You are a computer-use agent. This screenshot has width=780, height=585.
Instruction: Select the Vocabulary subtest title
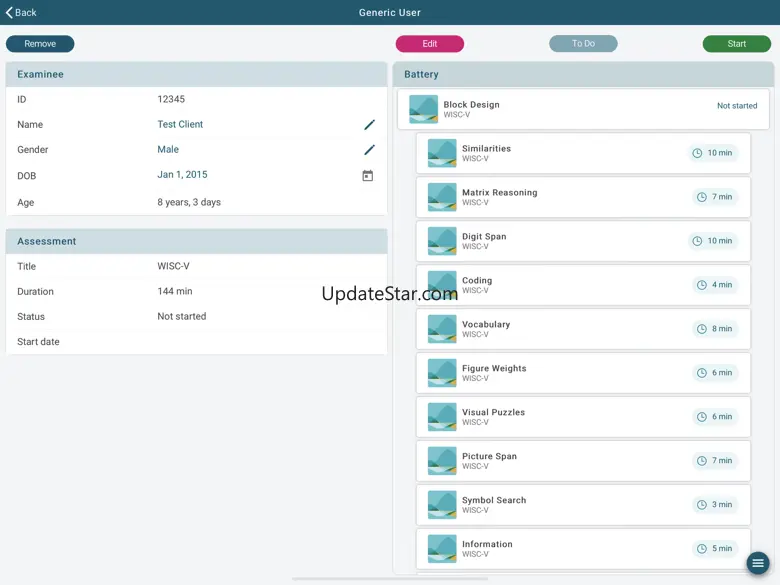click(x=486, y=324)
